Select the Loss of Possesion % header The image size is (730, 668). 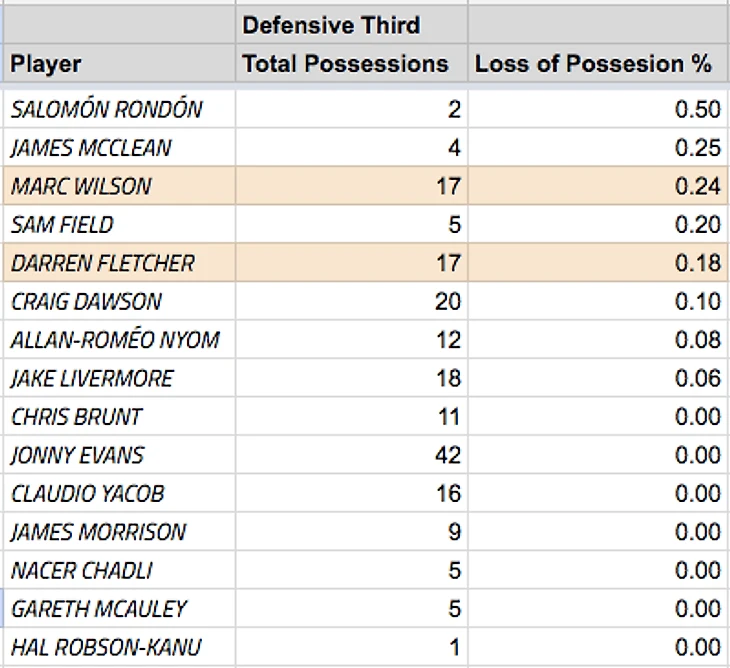pos(598,63)
